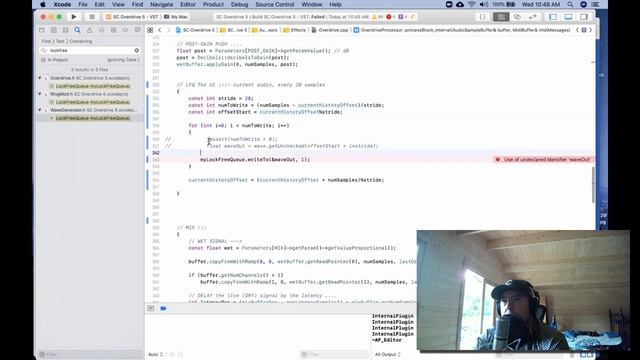
Task: Click the lockfree search input field
Action: point(90,50)
